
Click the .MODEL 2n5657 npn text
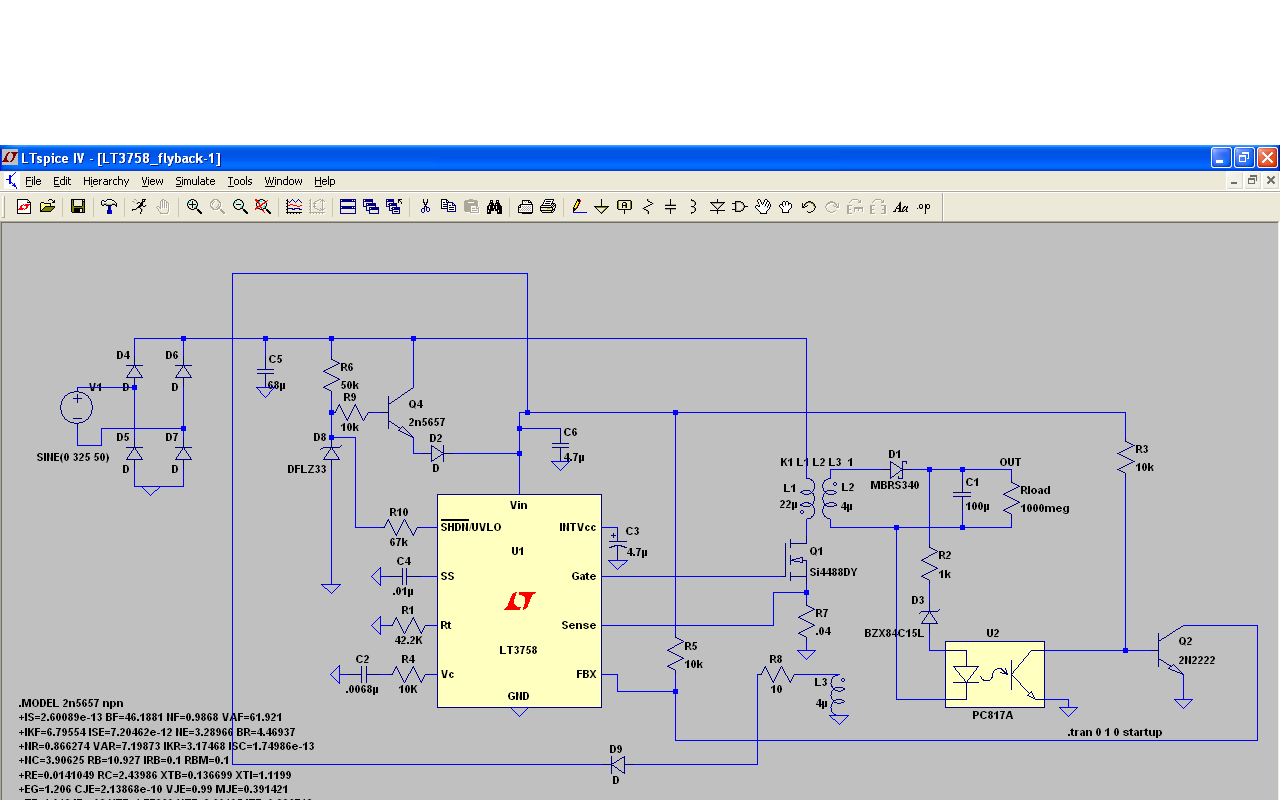tap(69, 703)
